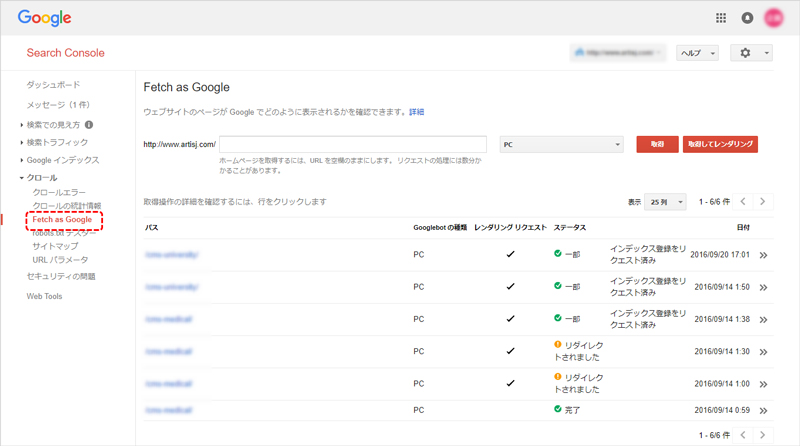
Task: Open クロールの統計情報 in sidebar
Action: tap(66, 206)
